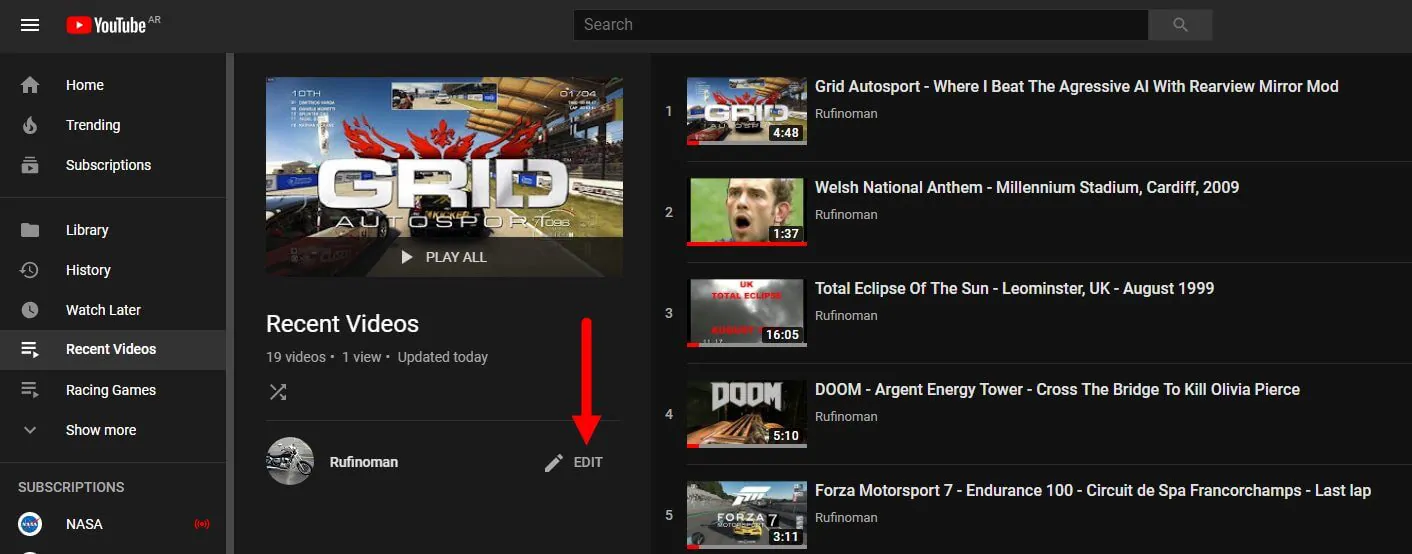This screenshot has height=554, width=1412.
Task: Open DOOM Argent Energy Tower title
Action: (x=1057, y=390)
